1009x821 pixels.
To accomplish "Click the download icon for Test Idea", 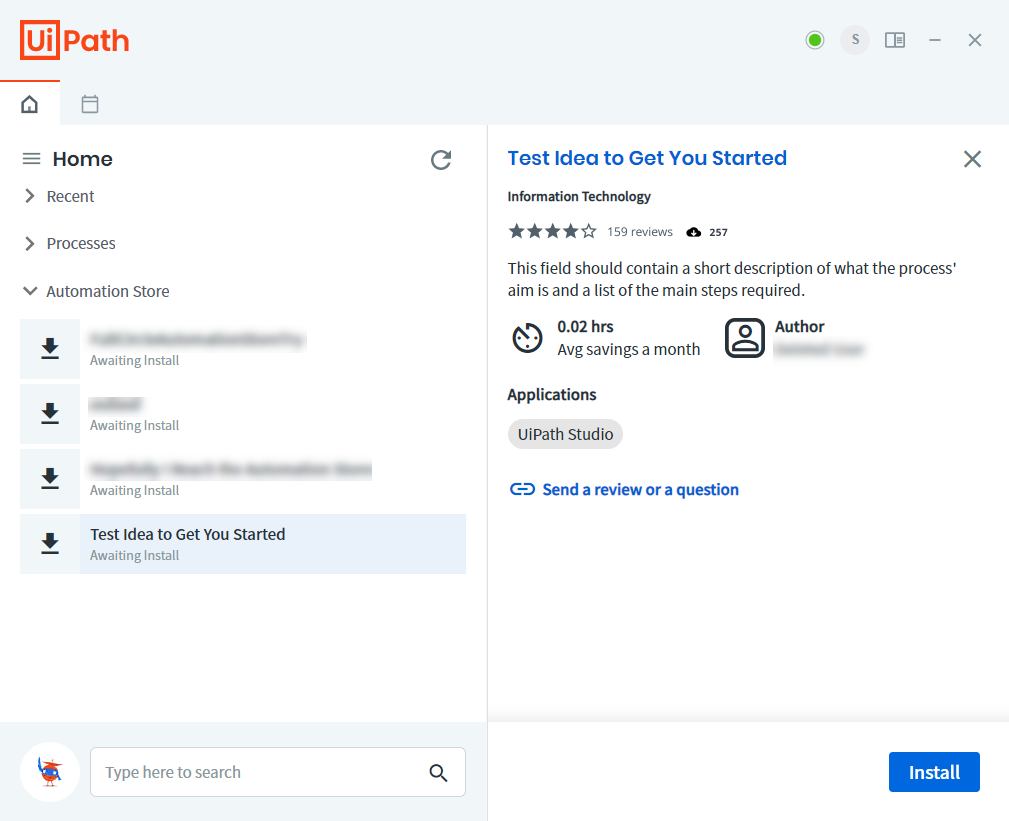I will [x=50, y=544].
